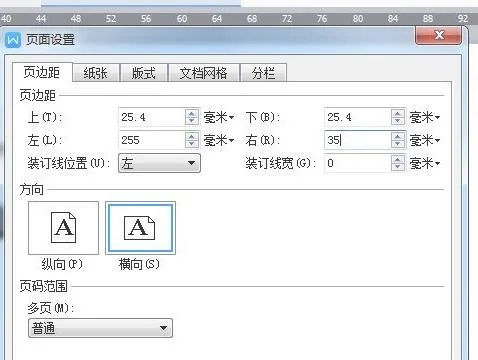Open the unit dropdown for 右(R) margin
This screenshot has width=478, height=360.
tap(425, 140)
